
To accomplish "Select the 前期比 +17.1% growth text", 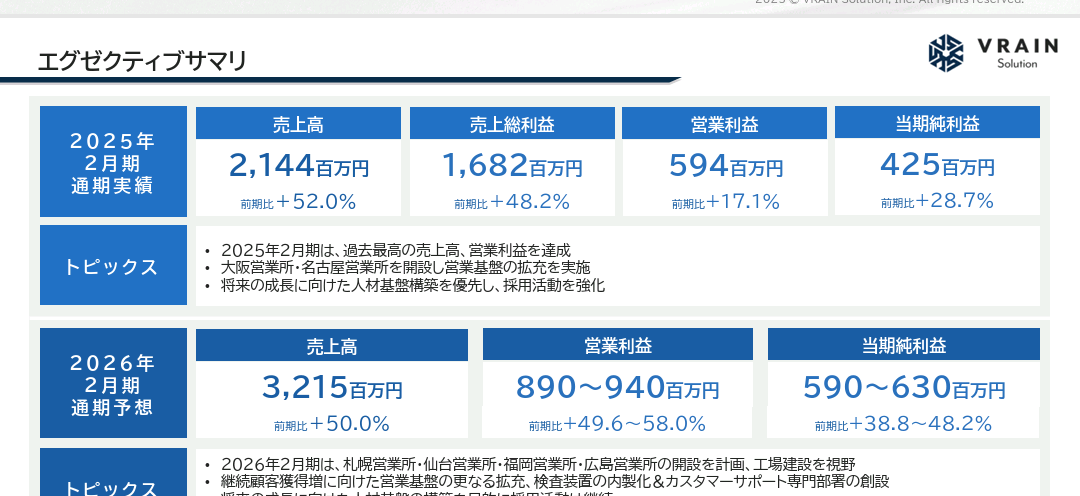I will click(x=725, y=202).
